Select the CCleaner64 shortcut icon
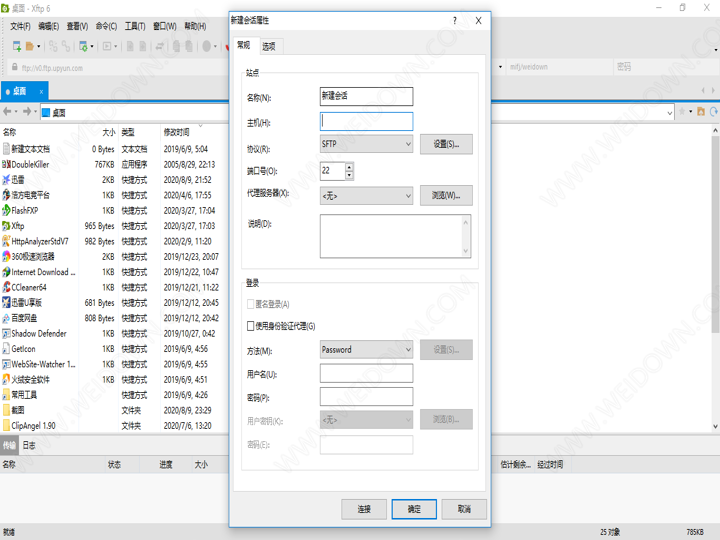Viewport: 720px width, 540px height. pos(6,287)
